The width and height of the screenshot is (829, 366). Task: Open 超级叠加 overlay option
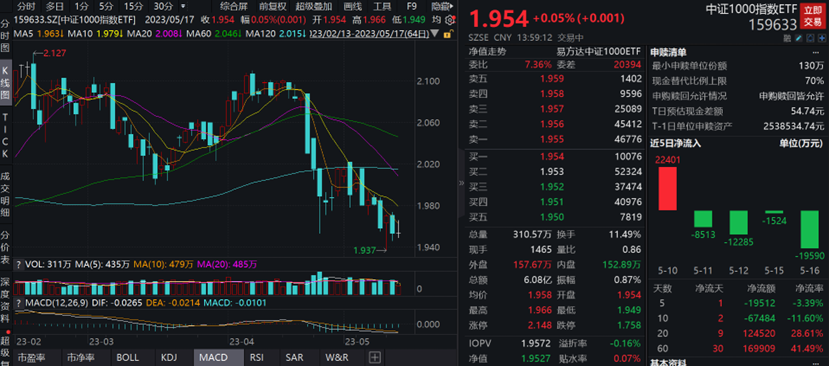[x=314, y=6]
